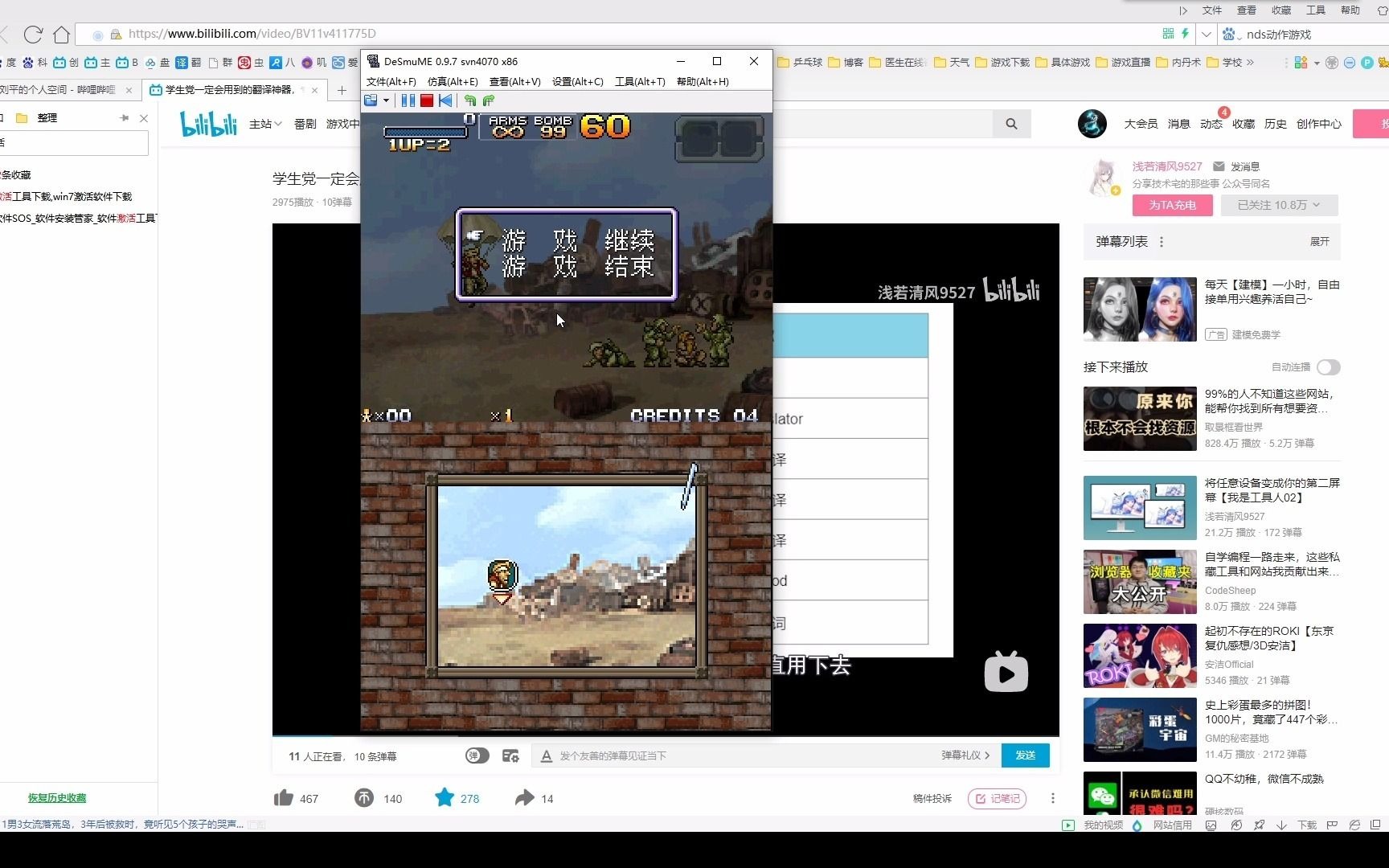Rotate screen right with green arrow icon
Image resolution: width=1389 pixels, height=868 pixels.
tap(488, 100)
